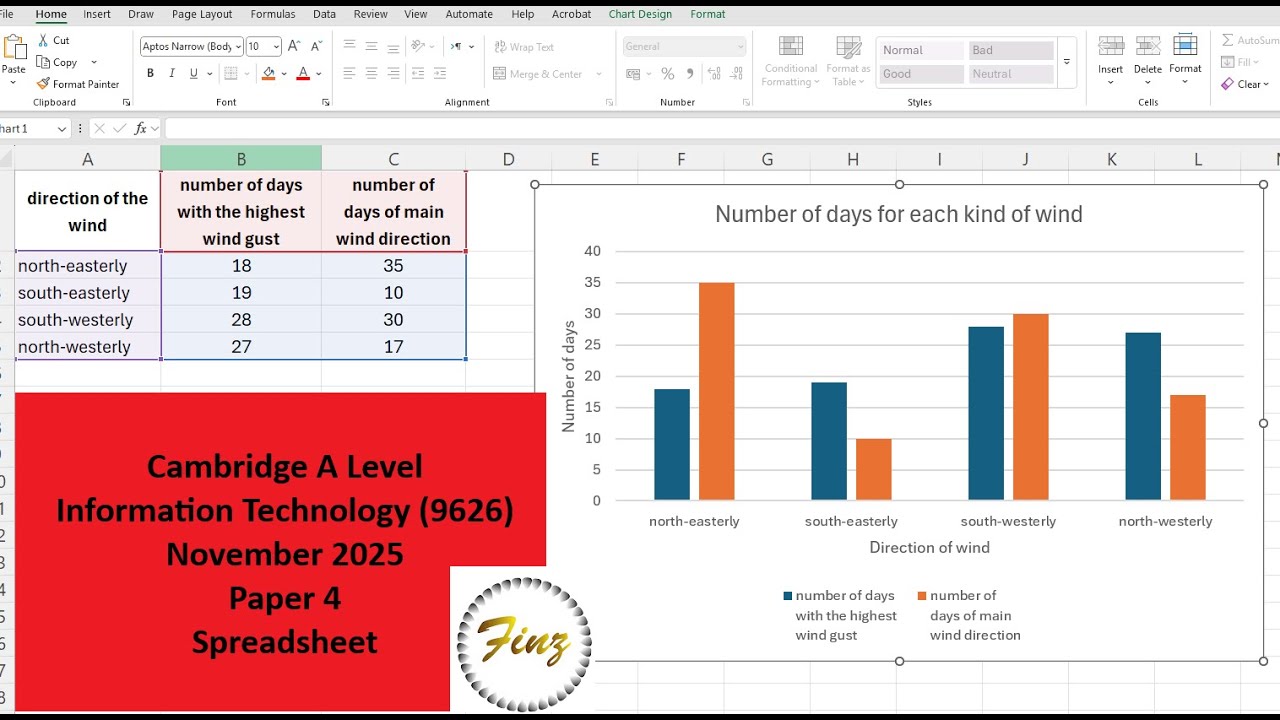This screenshot has width=1280, height=720.
Task: Click the Delete Cells icon
Action: [x=1148, y=46]
